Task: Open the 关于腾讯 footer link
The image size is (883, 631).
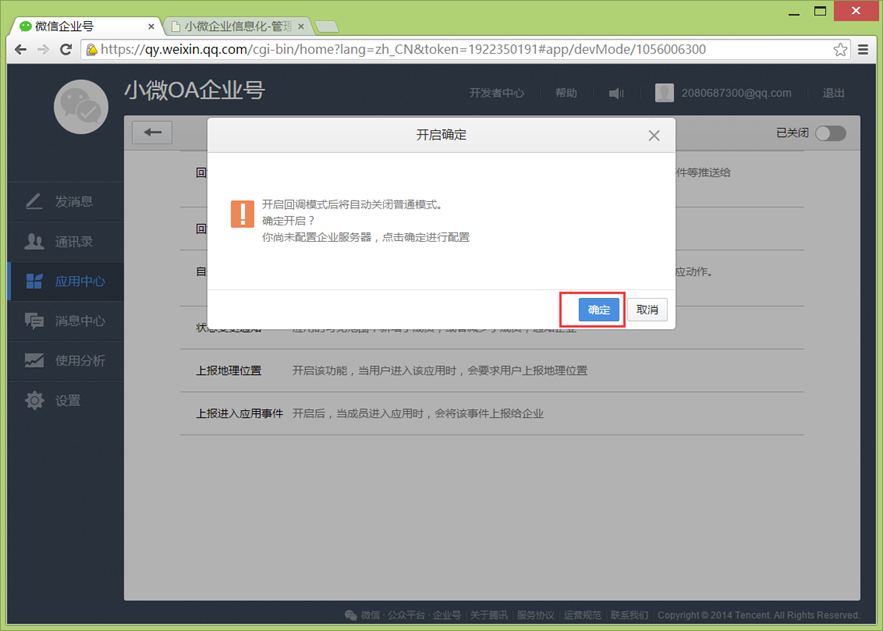Action: (489, 615)
